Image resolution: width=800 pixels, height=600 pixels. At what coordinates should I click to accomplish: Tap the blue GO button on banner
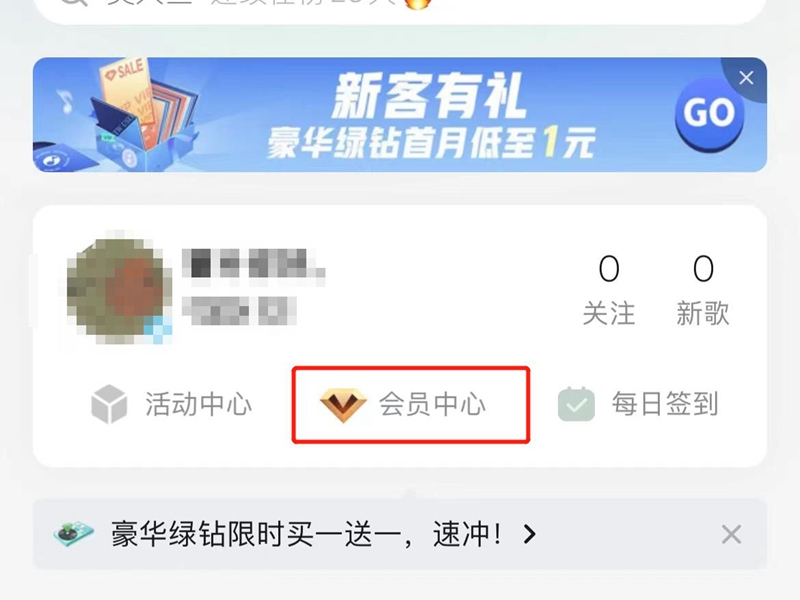(709, 115)
